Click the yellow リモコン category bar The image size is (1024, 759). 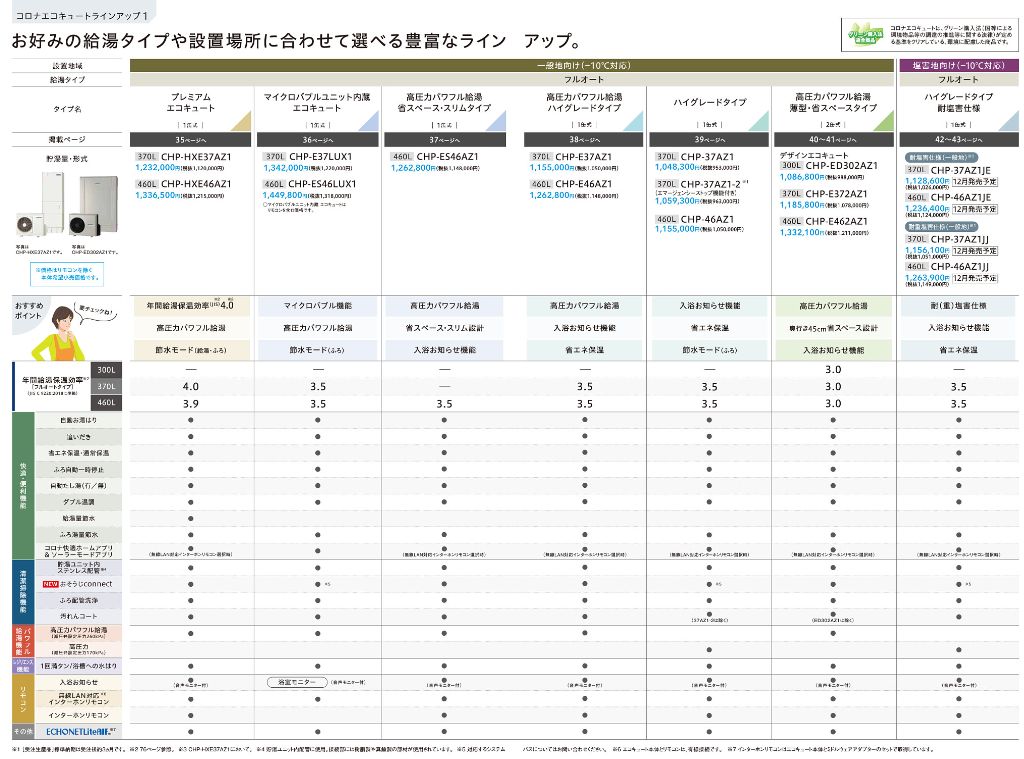pos(23,699)
